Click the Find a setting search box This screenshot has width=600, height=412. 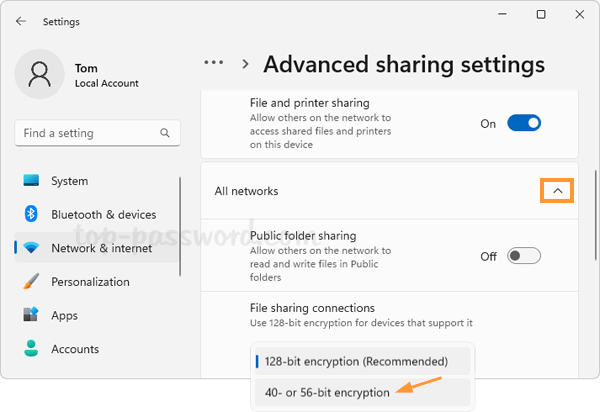tap(85, 133)
